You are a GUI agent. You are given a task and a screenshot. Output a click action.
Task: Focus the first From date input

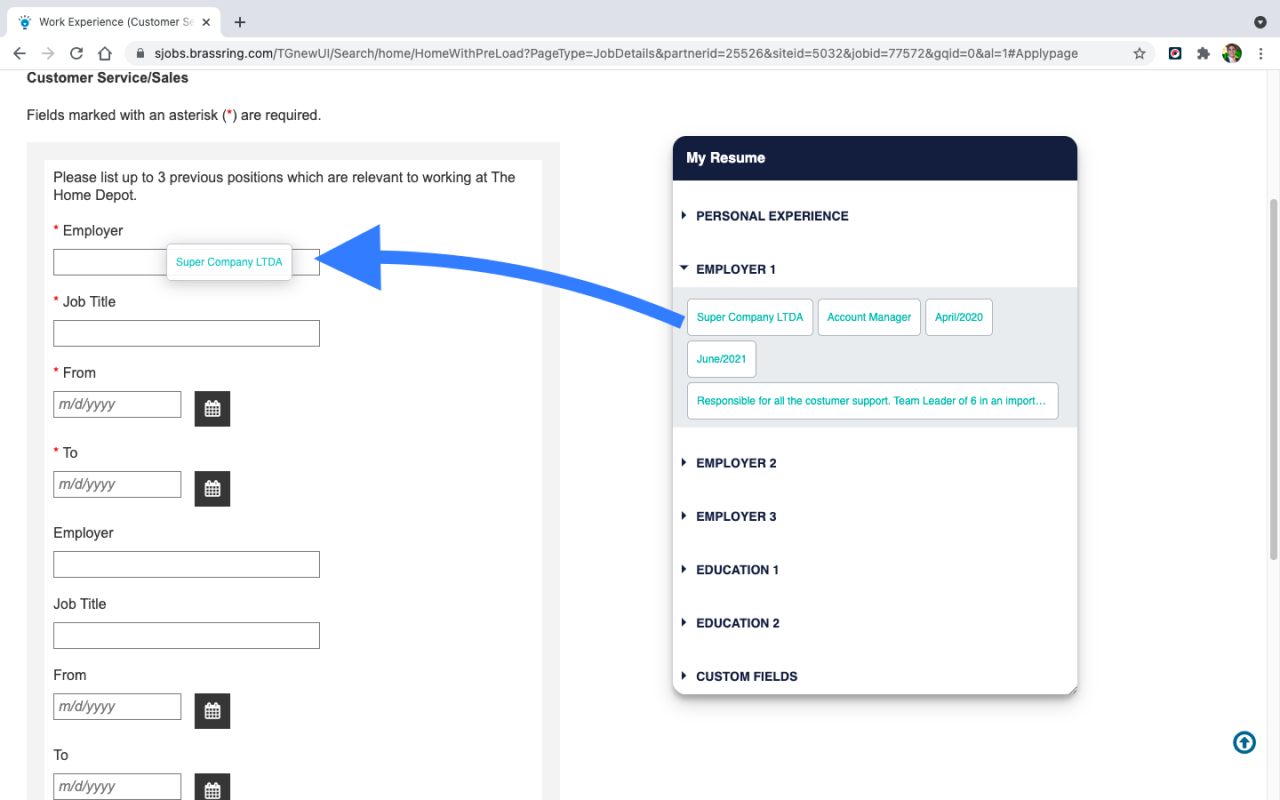point(117,404)
